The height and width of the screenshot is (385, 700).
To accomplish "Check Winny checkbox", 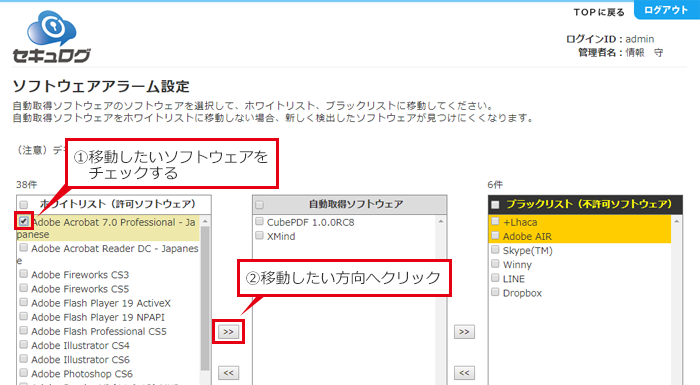I will tap(495, 264).
